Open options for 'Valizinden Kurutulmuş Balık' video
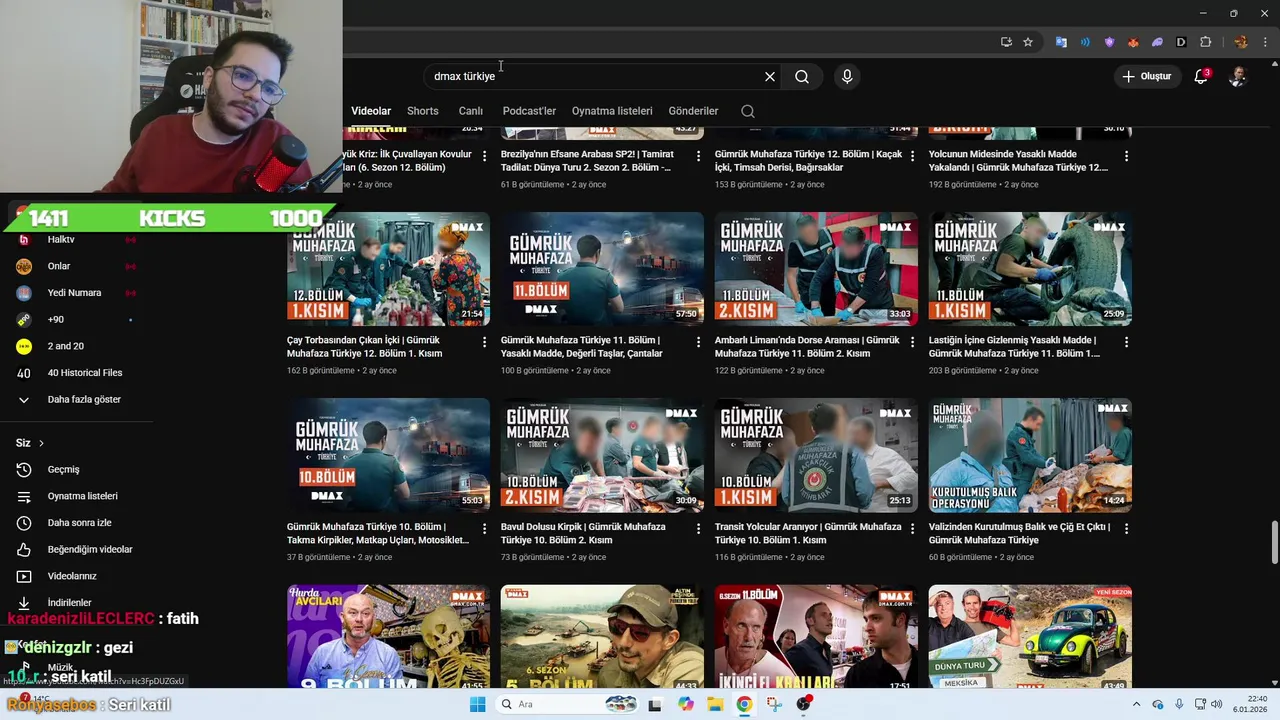The image size is (1280, 720). click(1126, 528)
